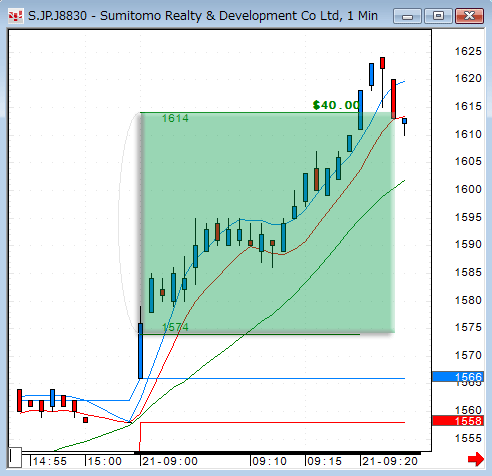Click the 1590 price axis label

[468, 244]
